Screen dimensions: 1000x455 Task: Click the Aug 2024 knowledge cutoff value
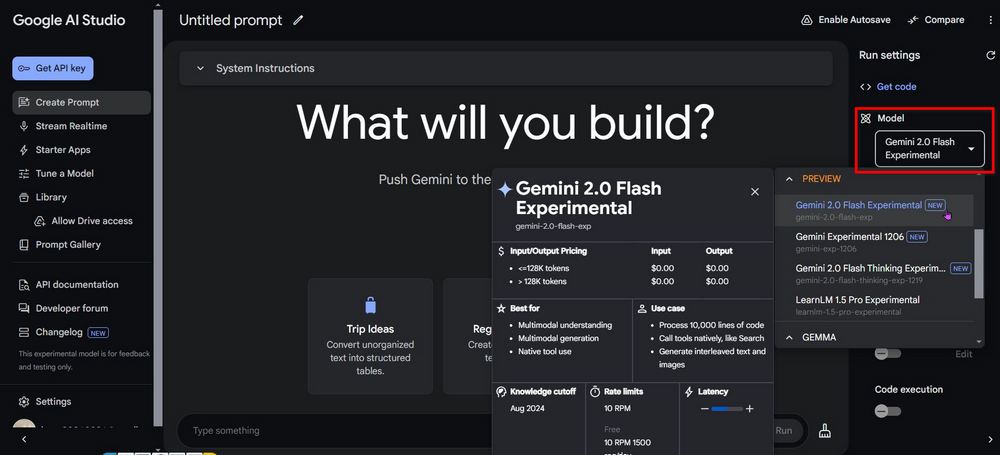click(527, 408)
